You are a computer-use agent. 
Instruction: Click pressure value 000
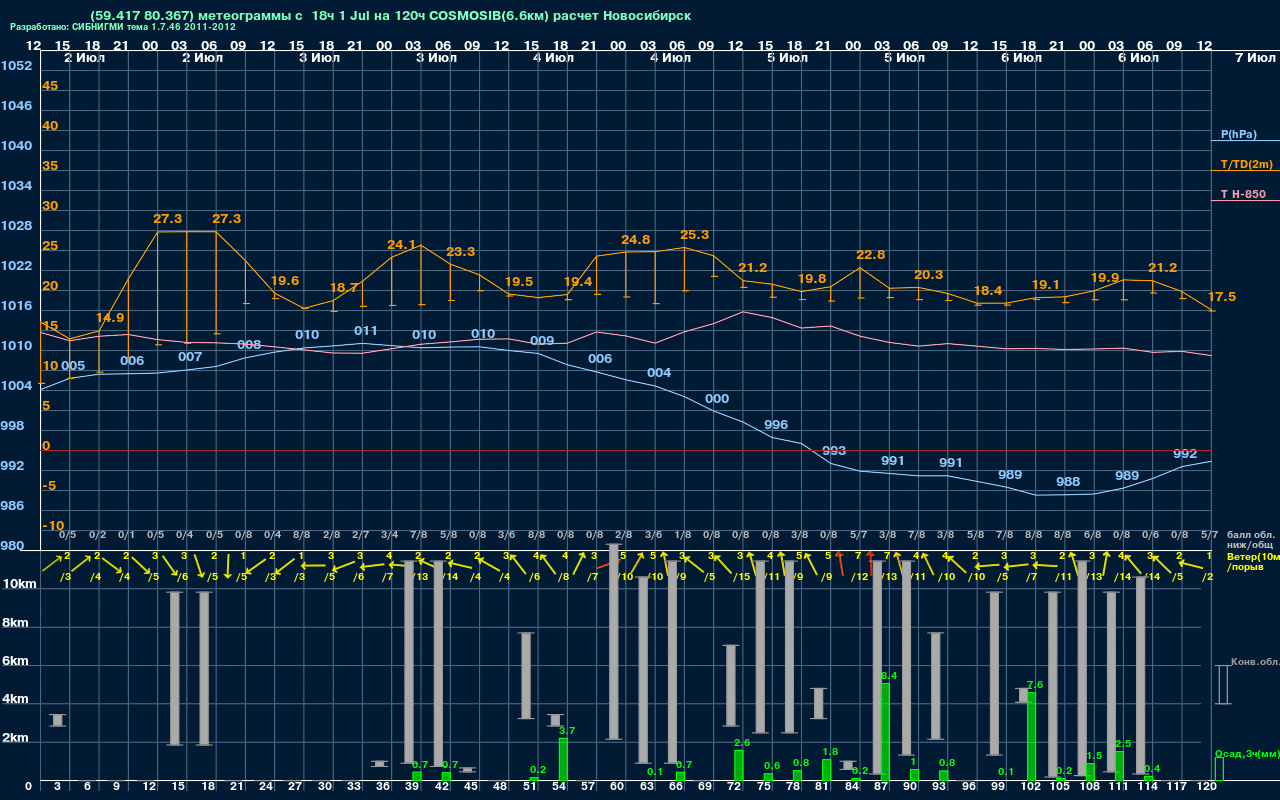point(717,399)
